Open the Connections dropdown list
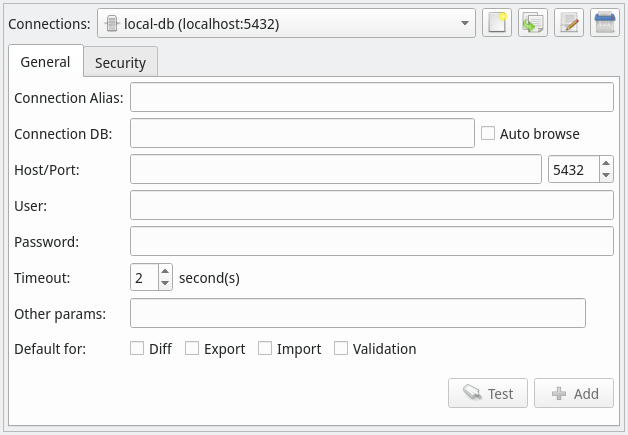628x435 pixels. tap(286, 23)
